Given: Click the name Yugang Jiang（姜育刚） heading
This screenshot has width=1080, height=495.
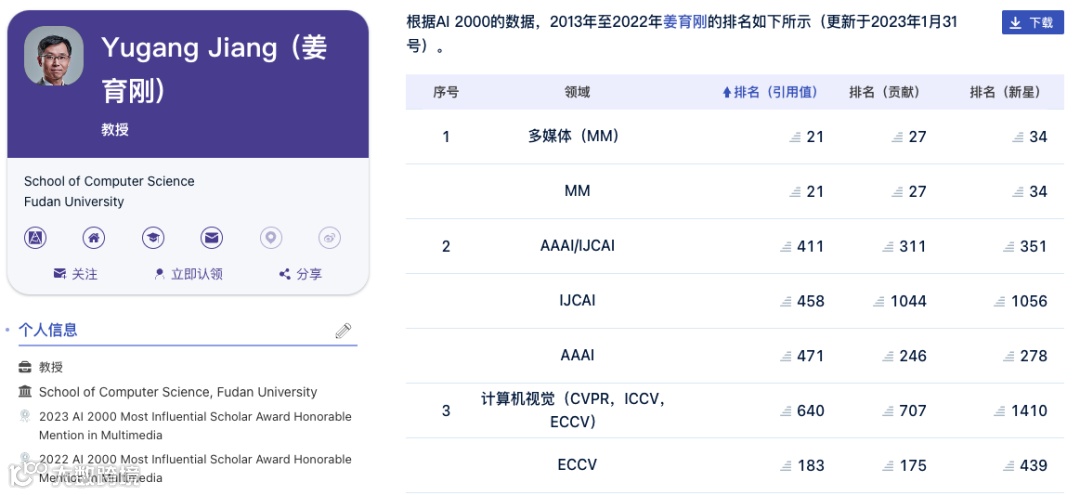Looking at the screenshot, I should [214, 69].
